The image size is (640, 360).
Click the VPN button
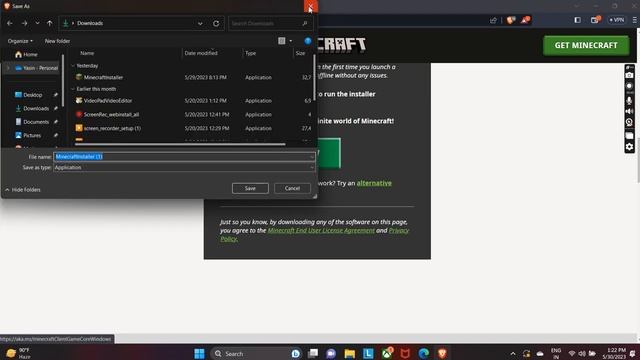(x=616, y=20)
